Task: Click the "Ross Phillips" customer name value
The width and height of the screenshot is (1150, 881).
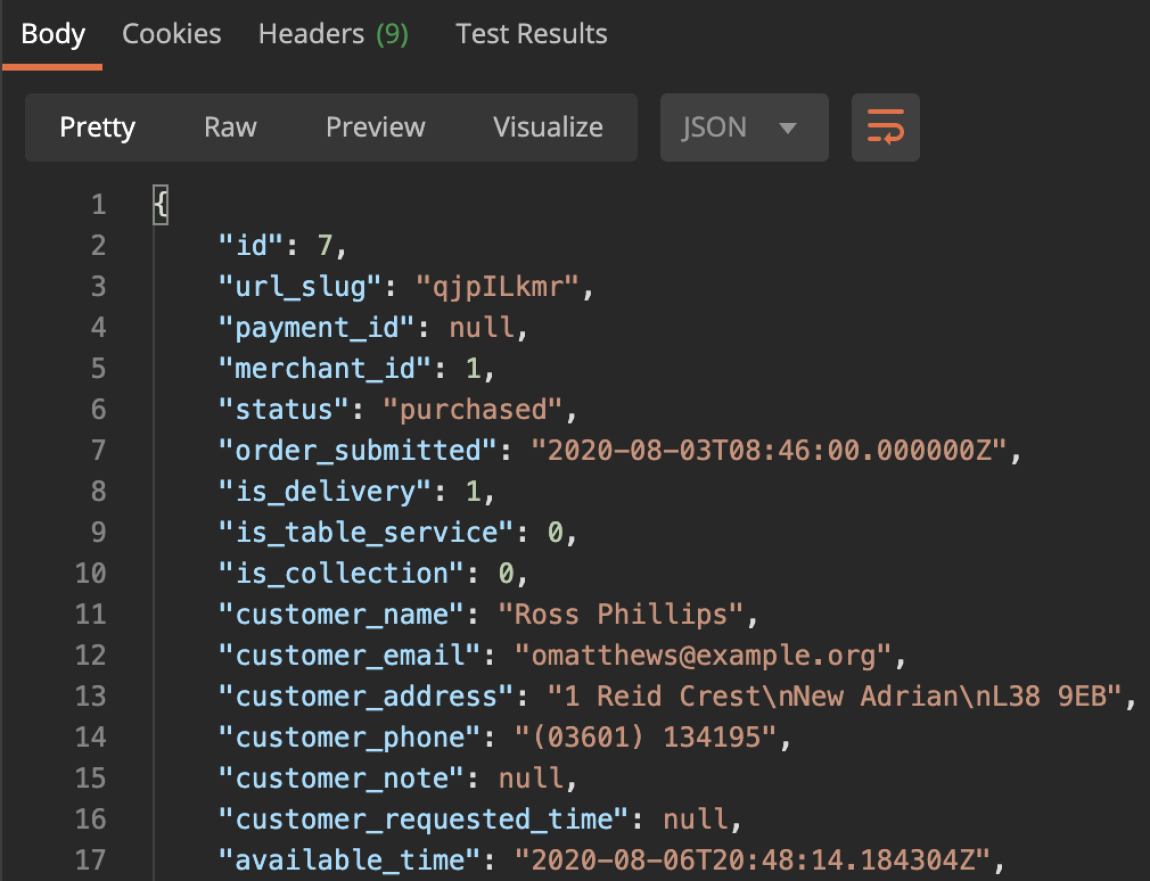Action: coord(620,615)
